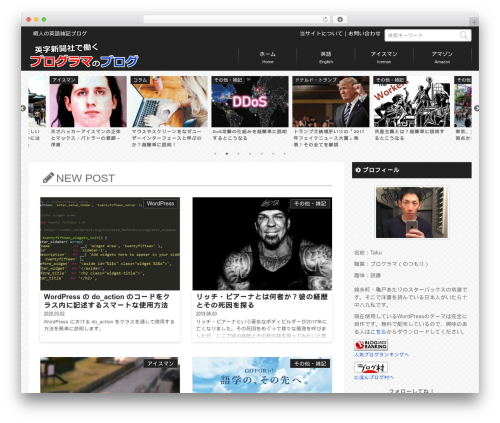Image resolution: width=500 pixels, height=423 pixels.
Task: Open the Workers illustration carousel thumbnail
Action: click(412, 102)
